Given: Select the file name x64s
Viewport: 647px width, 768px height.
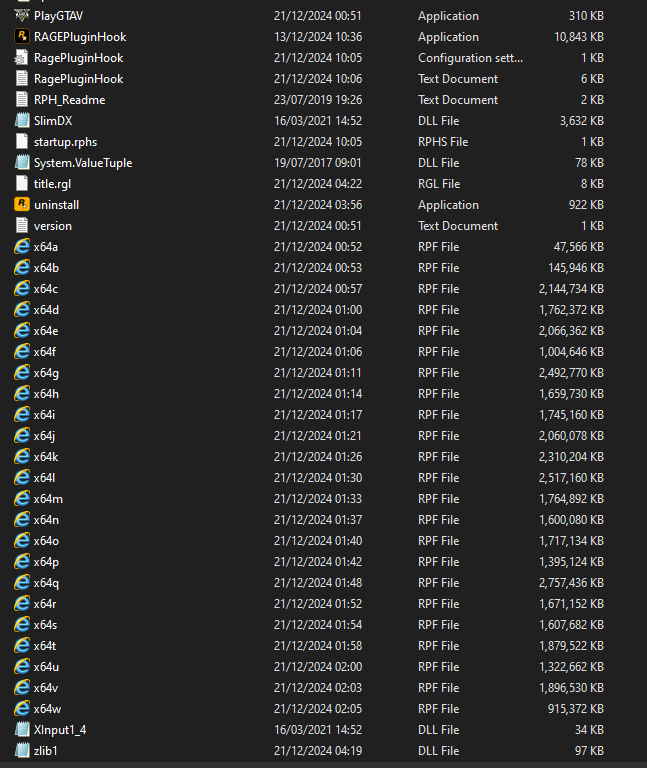Looking at the screenshot, I should [x=45, y=625].
